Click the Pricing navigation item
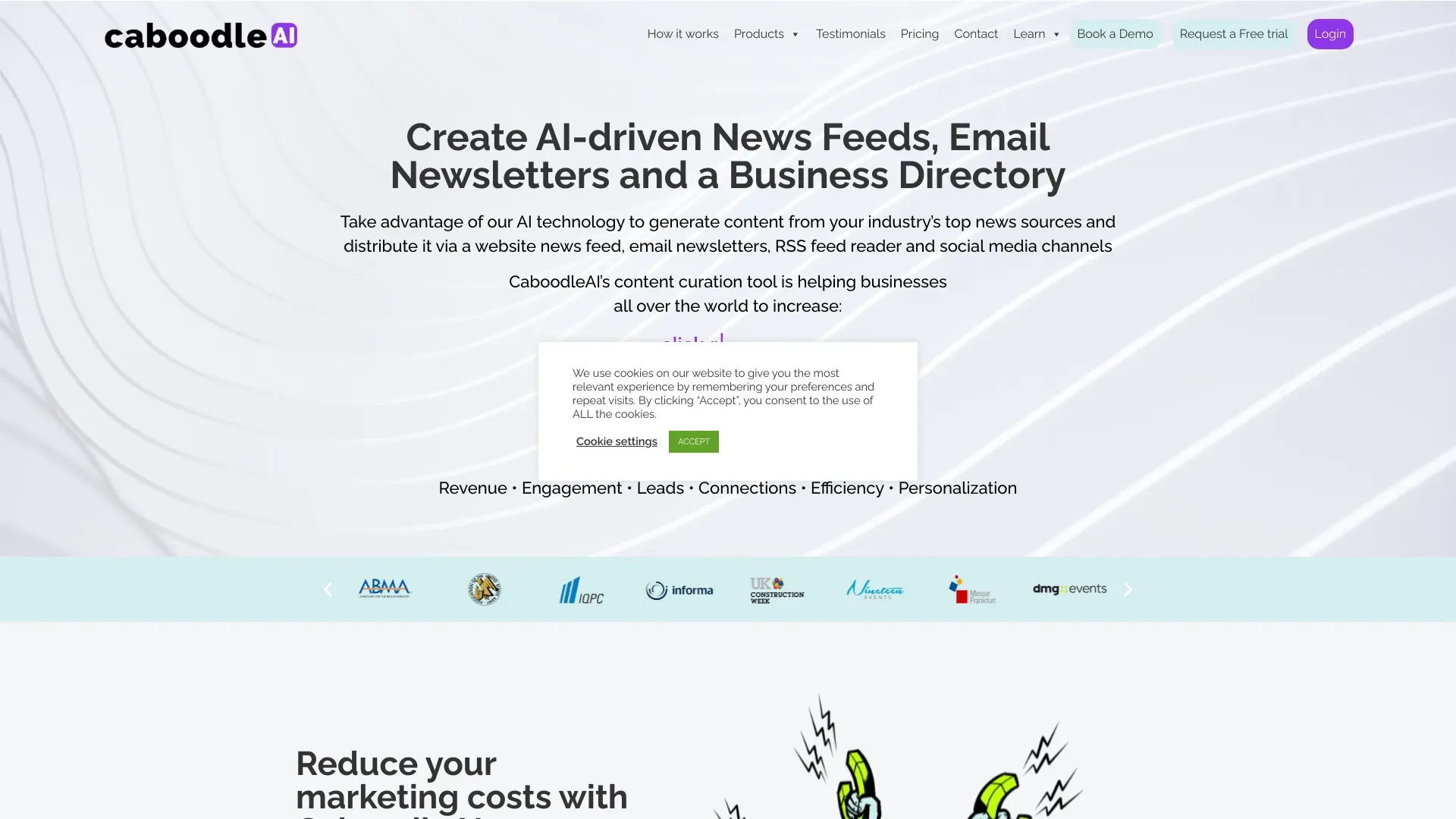1456x819 pixels. pyautogui.click(x=919, y=34)
